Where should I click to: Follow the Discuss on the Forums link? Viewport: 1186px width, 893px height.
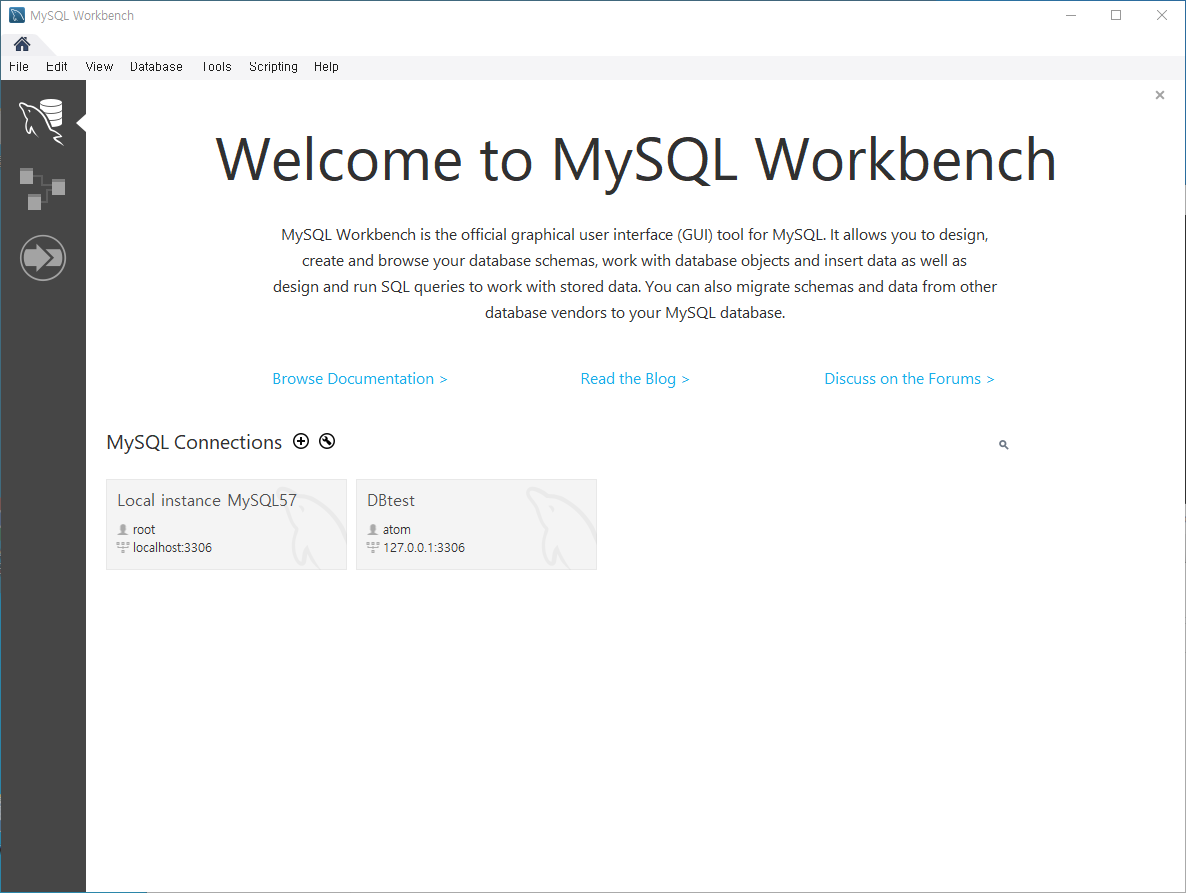pos(909,379)
